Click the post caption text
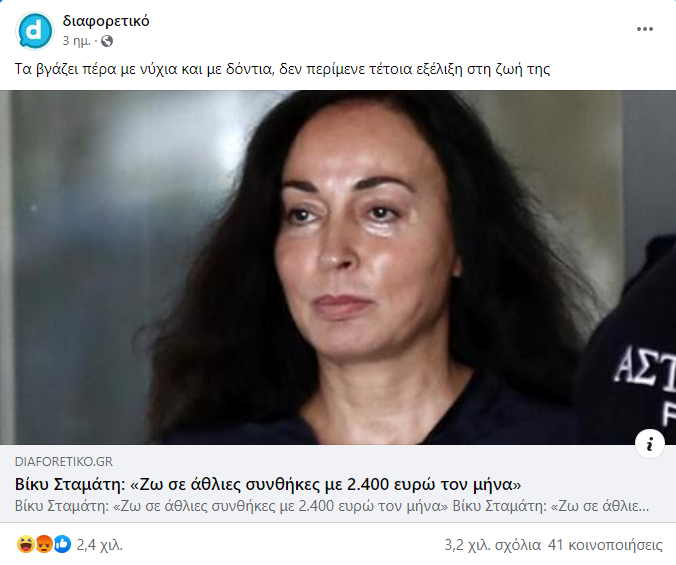 click(x=282, y=69)
